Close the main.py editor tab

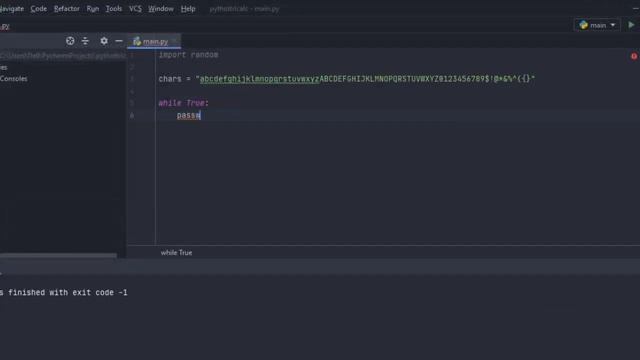[175, 41]
